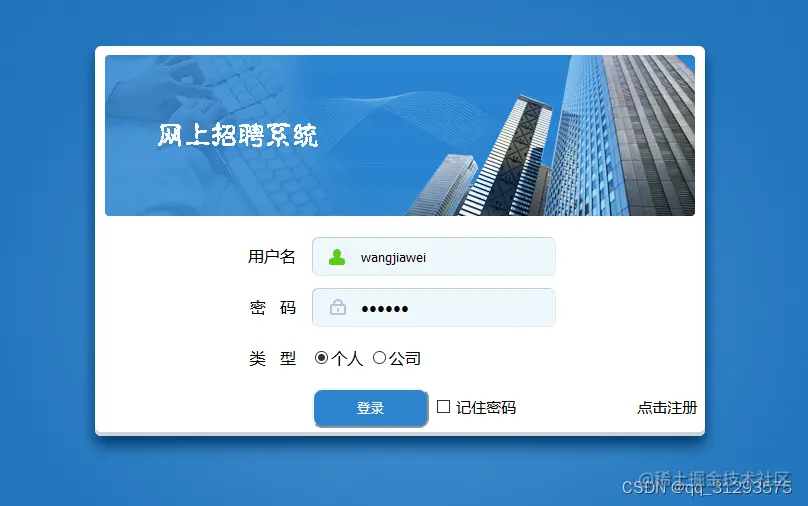The image size is (808, 506).
Task: Click the 密码 field label
Action: point(273,308)
